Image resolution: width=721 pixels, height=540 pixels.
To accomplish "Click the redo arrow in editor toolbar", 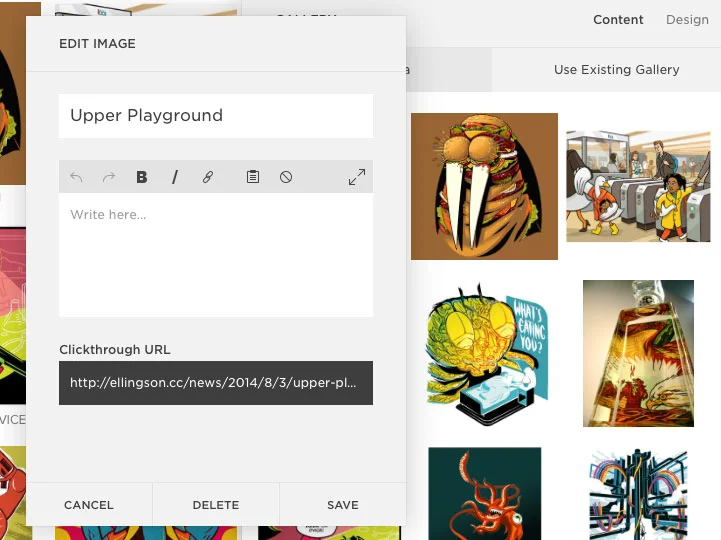I will pos(109,177).
